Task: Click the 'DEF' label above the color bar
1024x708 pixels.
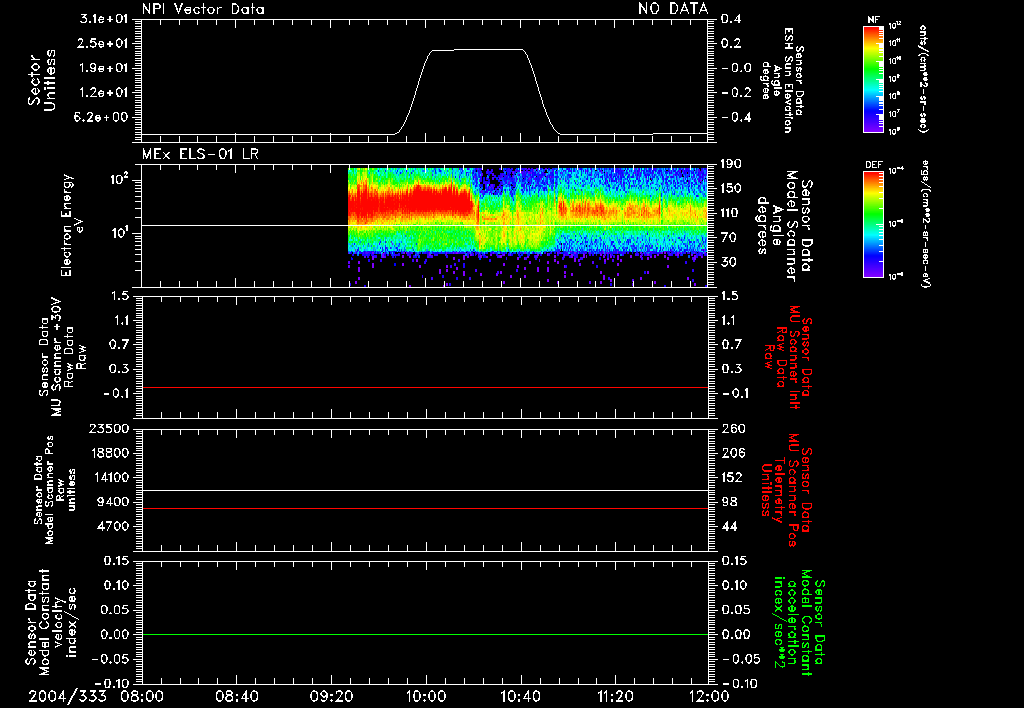Action: 873,165
